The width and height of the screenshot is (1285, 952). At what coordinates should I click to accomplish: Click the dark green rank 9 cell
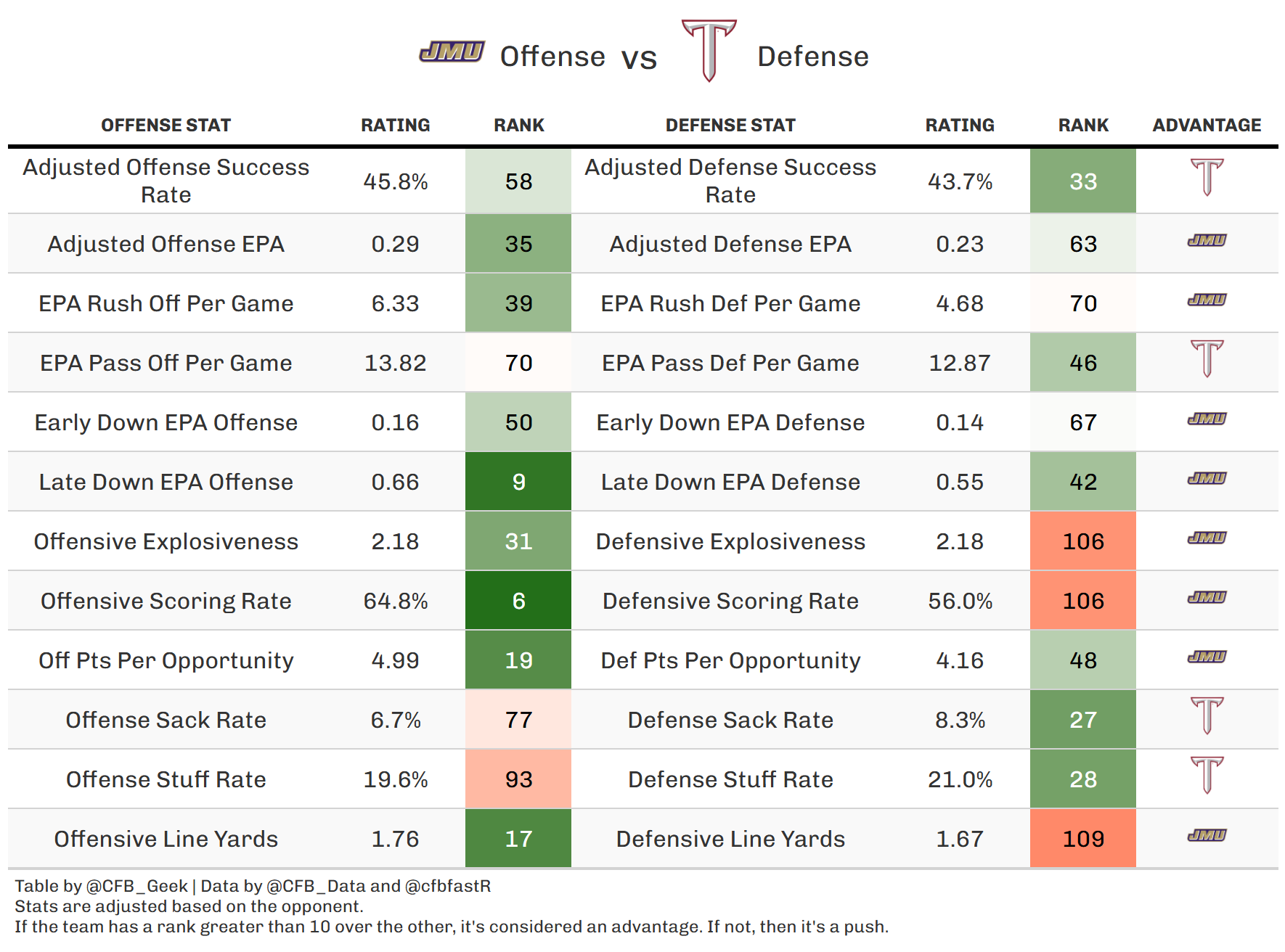pyautogui.click(x=518, y=482)
